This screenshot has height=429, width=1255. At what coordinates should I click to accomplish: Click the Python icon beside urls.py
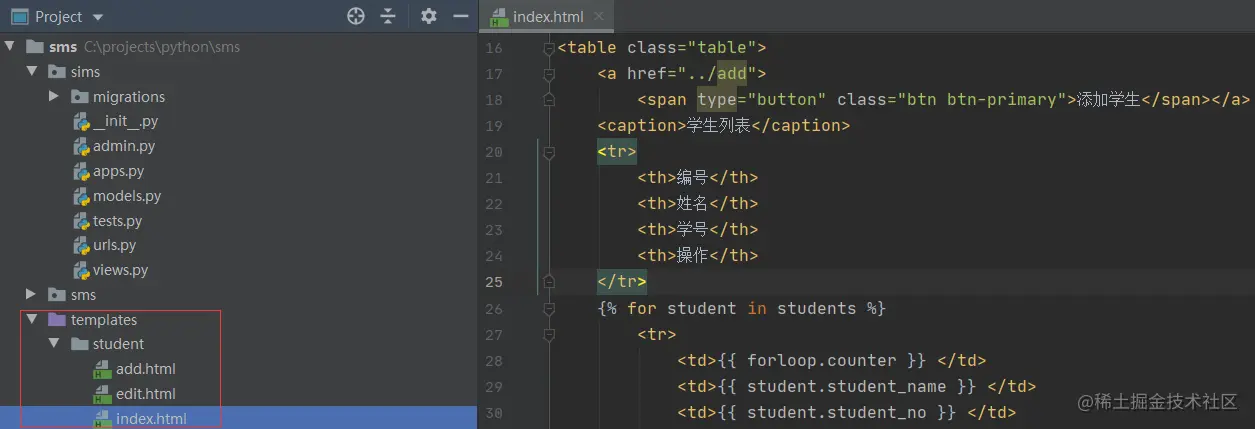81,245
